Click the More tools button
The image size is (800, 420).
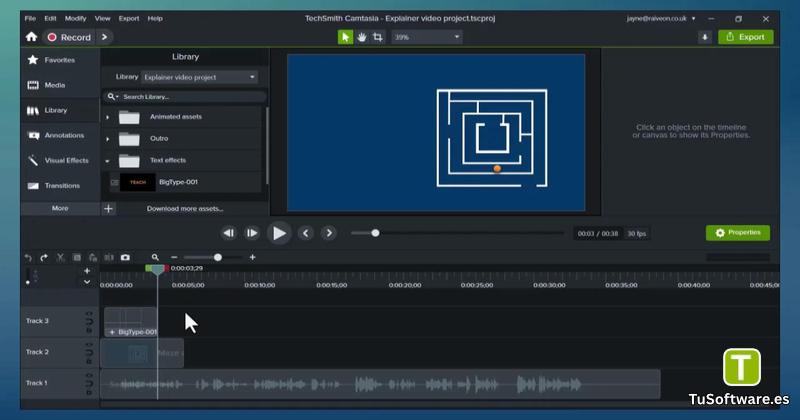[x=60, y=208]
